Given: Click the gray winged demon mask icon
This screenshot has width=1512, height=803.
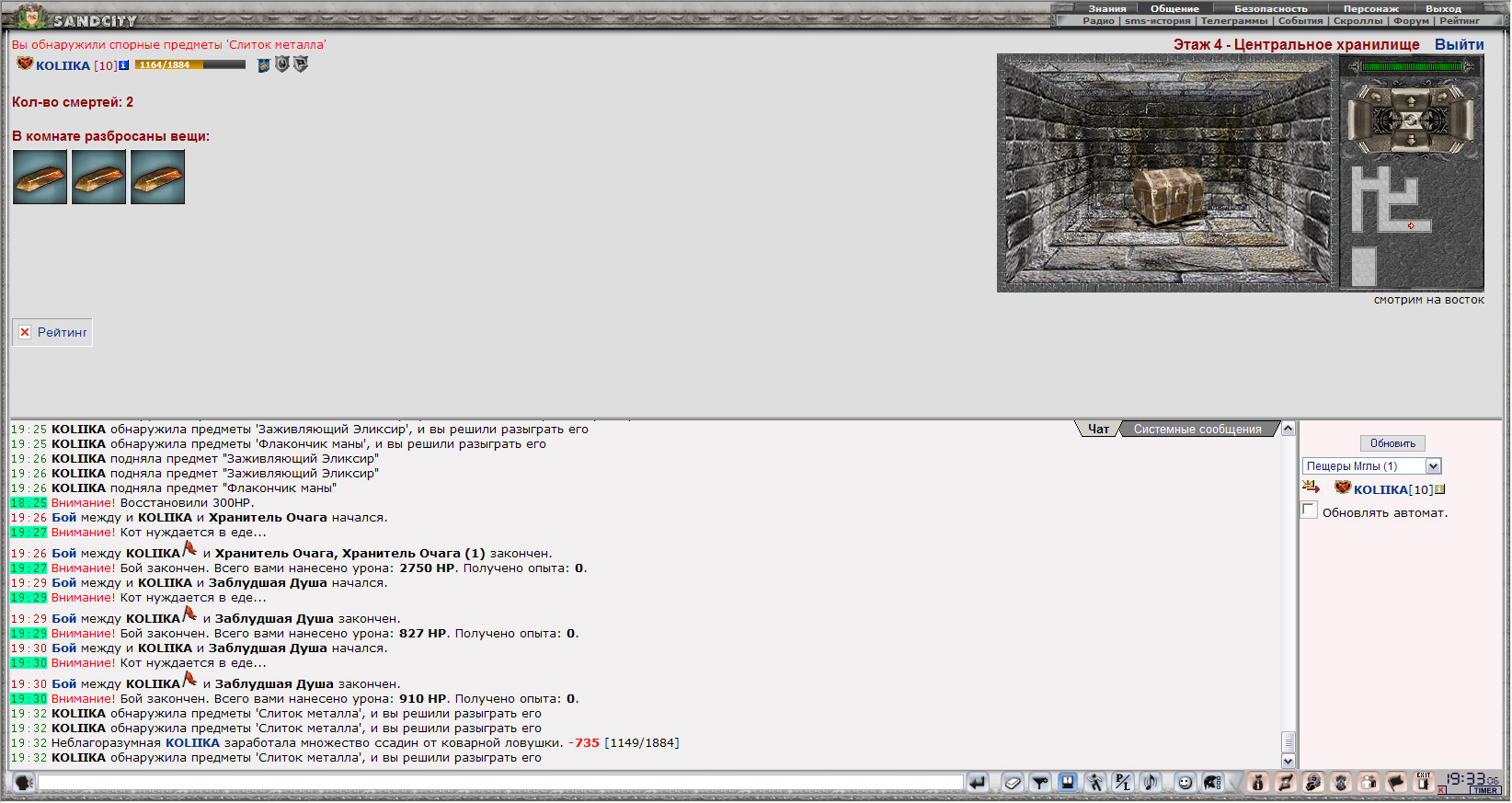Looking at the screenshot, I should click(1341, 783).
